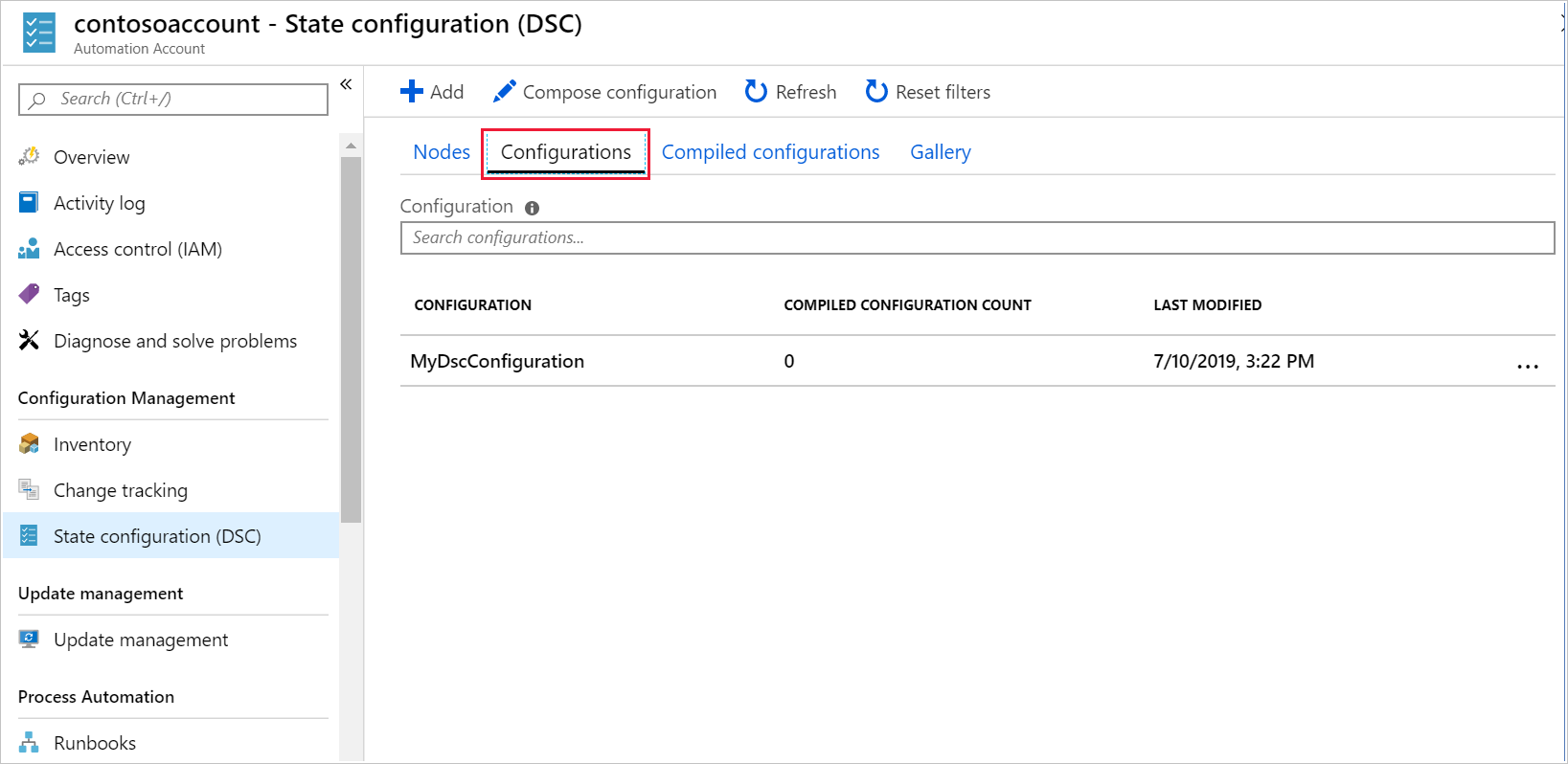Click the Refresh circular arrow icon
This screenshot has width=1568, height=764.
click(756, 91)
